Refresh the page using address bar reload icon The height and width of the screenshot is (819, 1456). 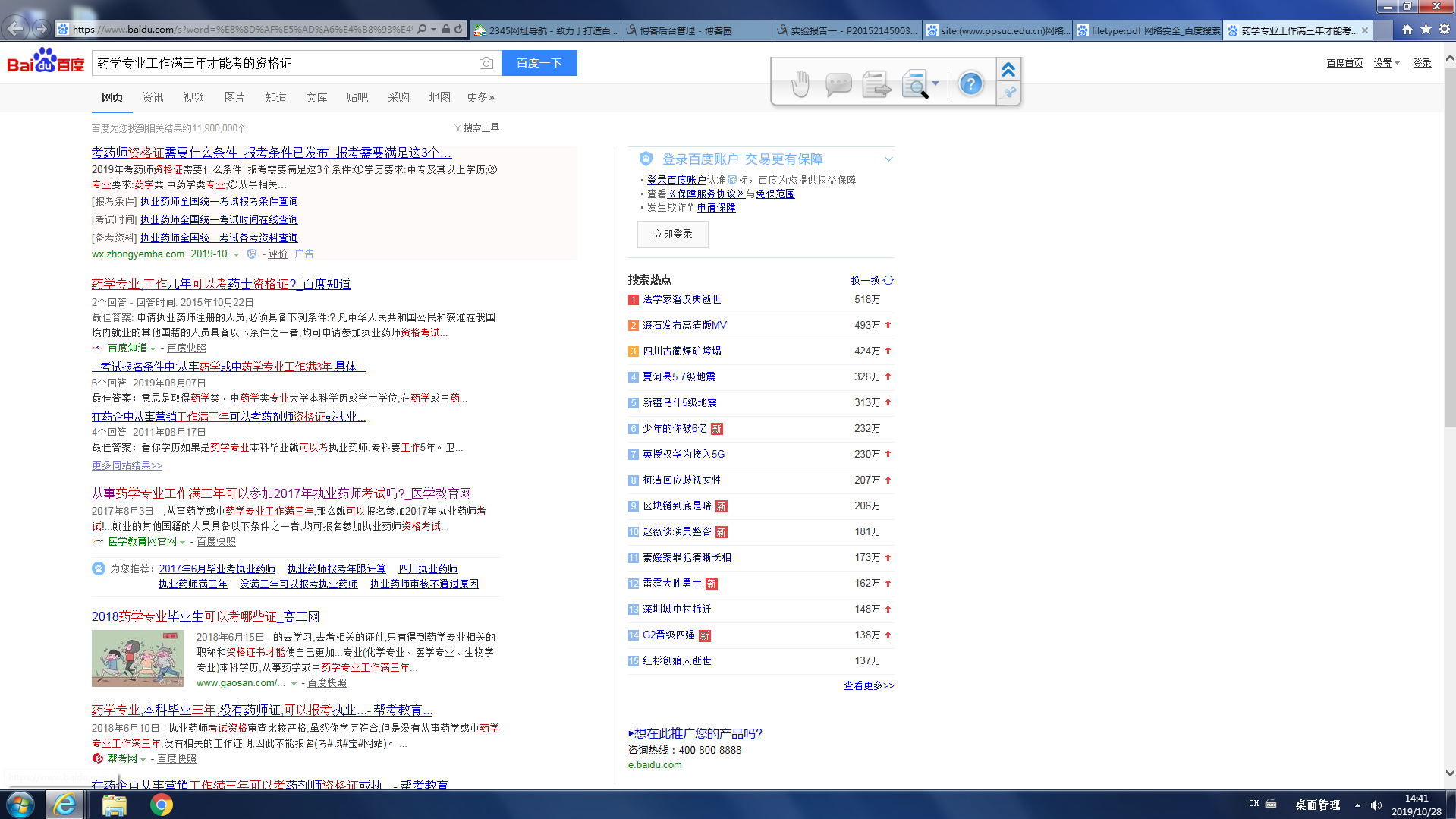(458, 30)
